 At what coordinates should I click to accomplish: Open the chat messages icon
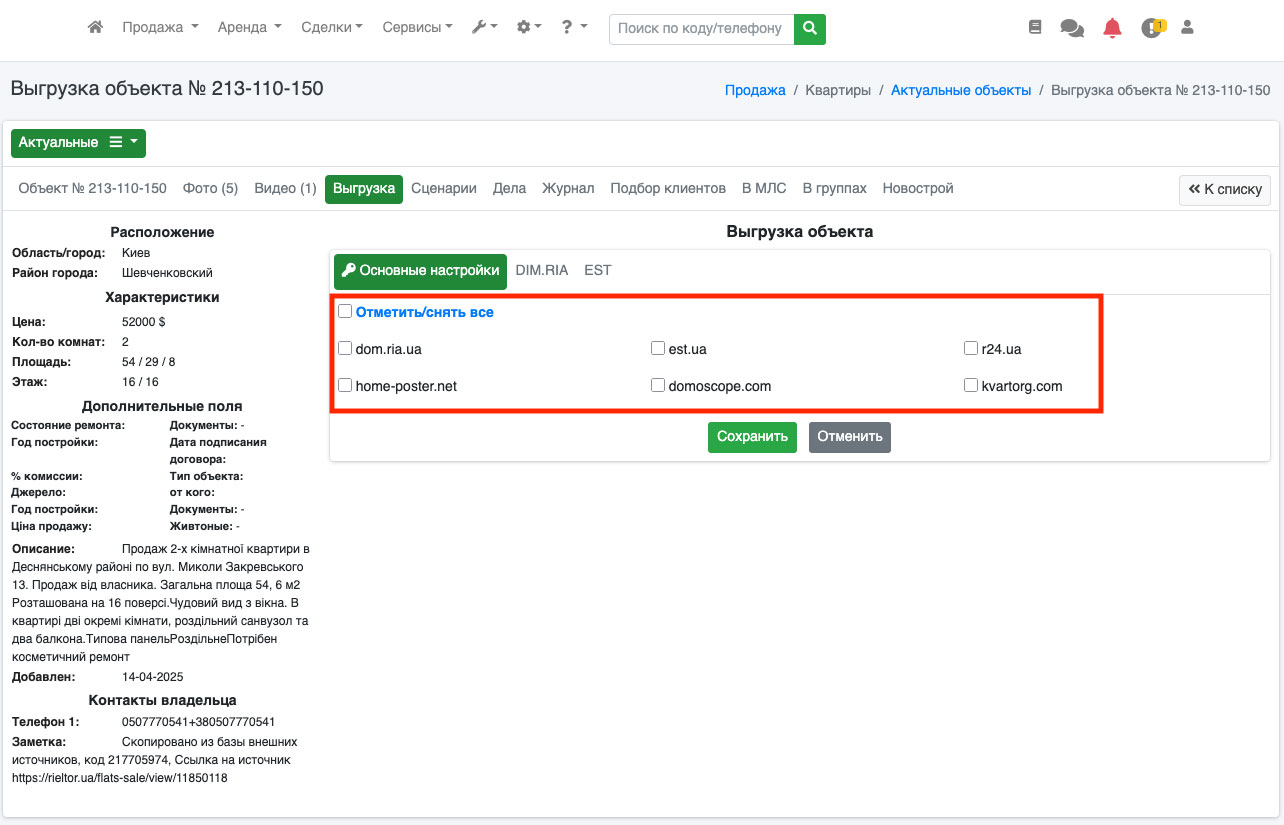coord(1072,29)
